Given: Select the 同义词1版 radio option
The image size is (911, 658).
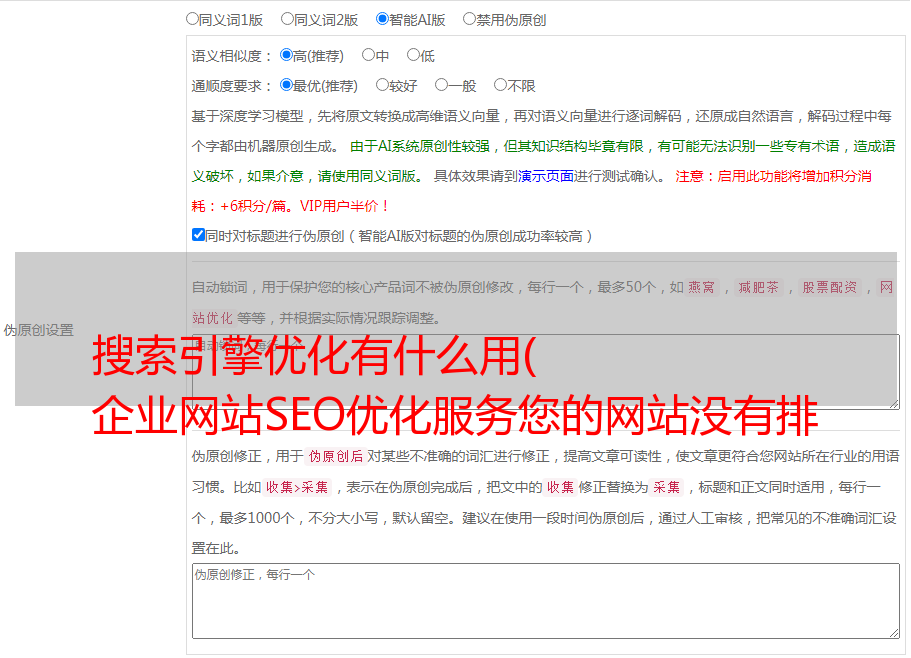Looking at the screenshot, I should (192, 19).
